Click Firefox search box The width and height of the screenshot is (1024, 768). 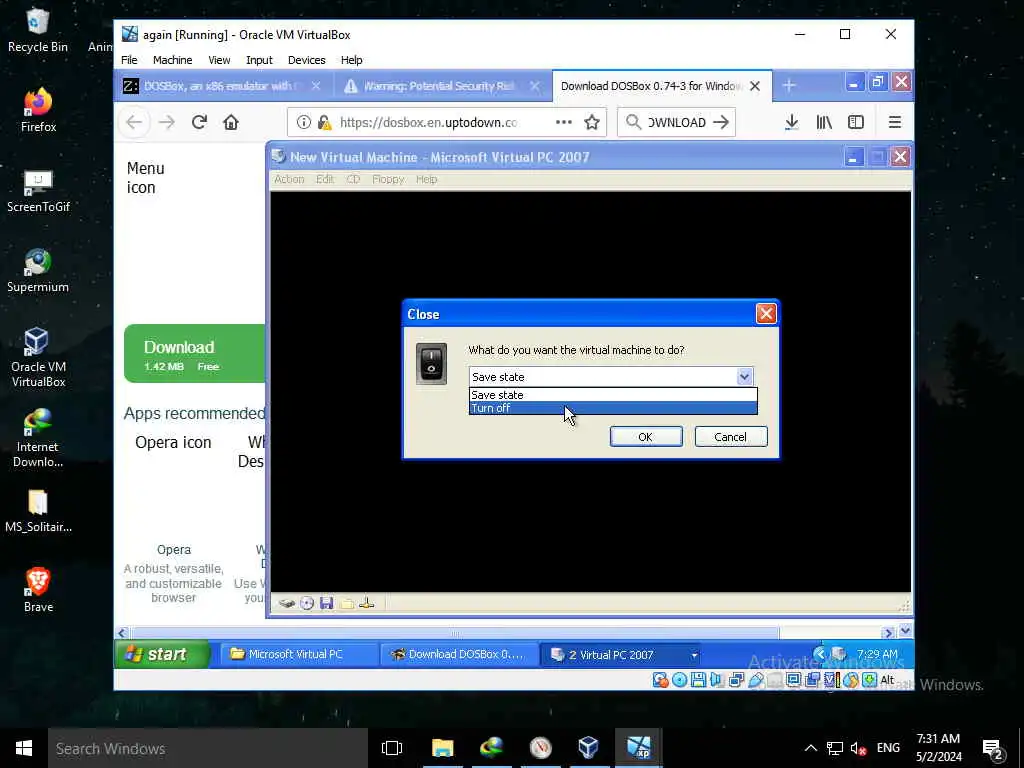pos(677,122)
